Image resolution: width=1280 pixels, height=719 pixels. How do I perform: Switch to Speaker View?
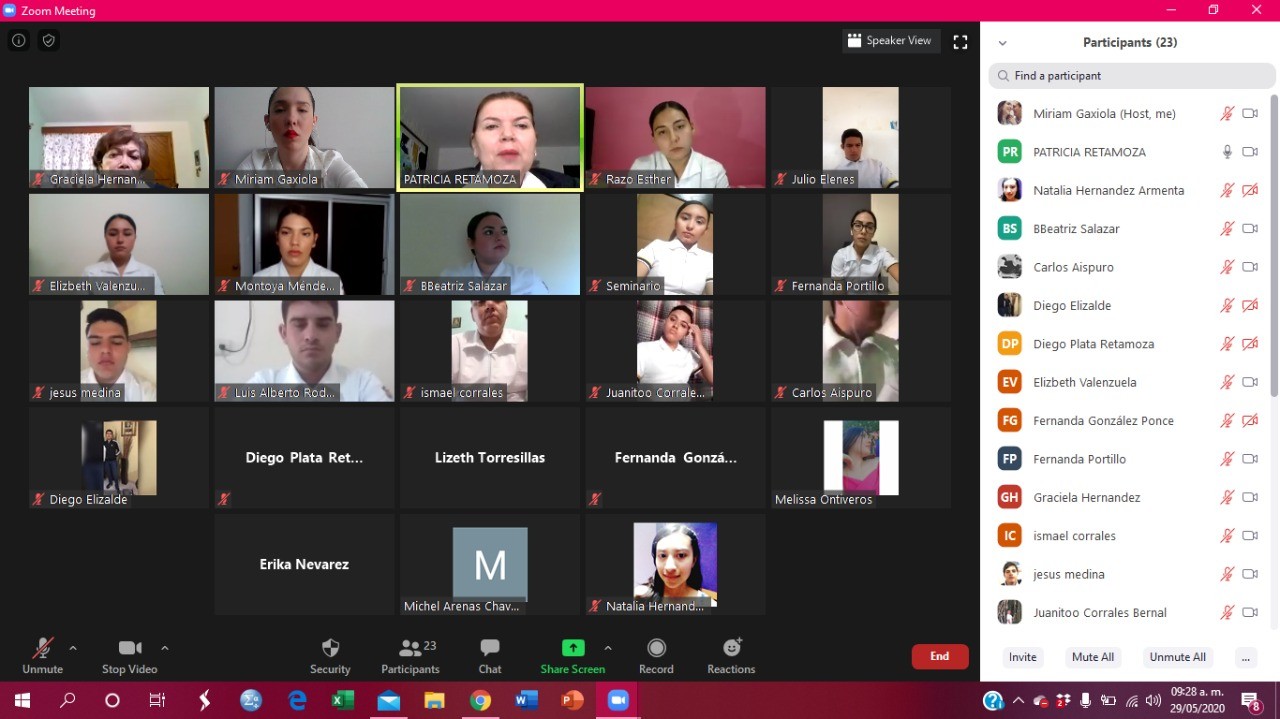(889, 41)
